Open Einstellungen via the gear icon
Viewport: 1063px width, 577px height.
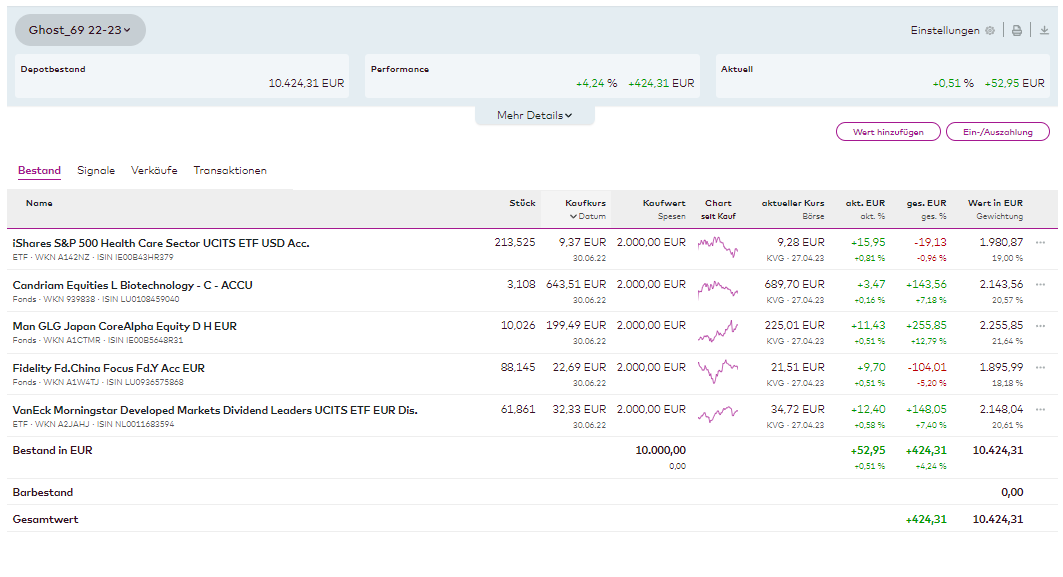pyautogui.click(x=990, y=31)
